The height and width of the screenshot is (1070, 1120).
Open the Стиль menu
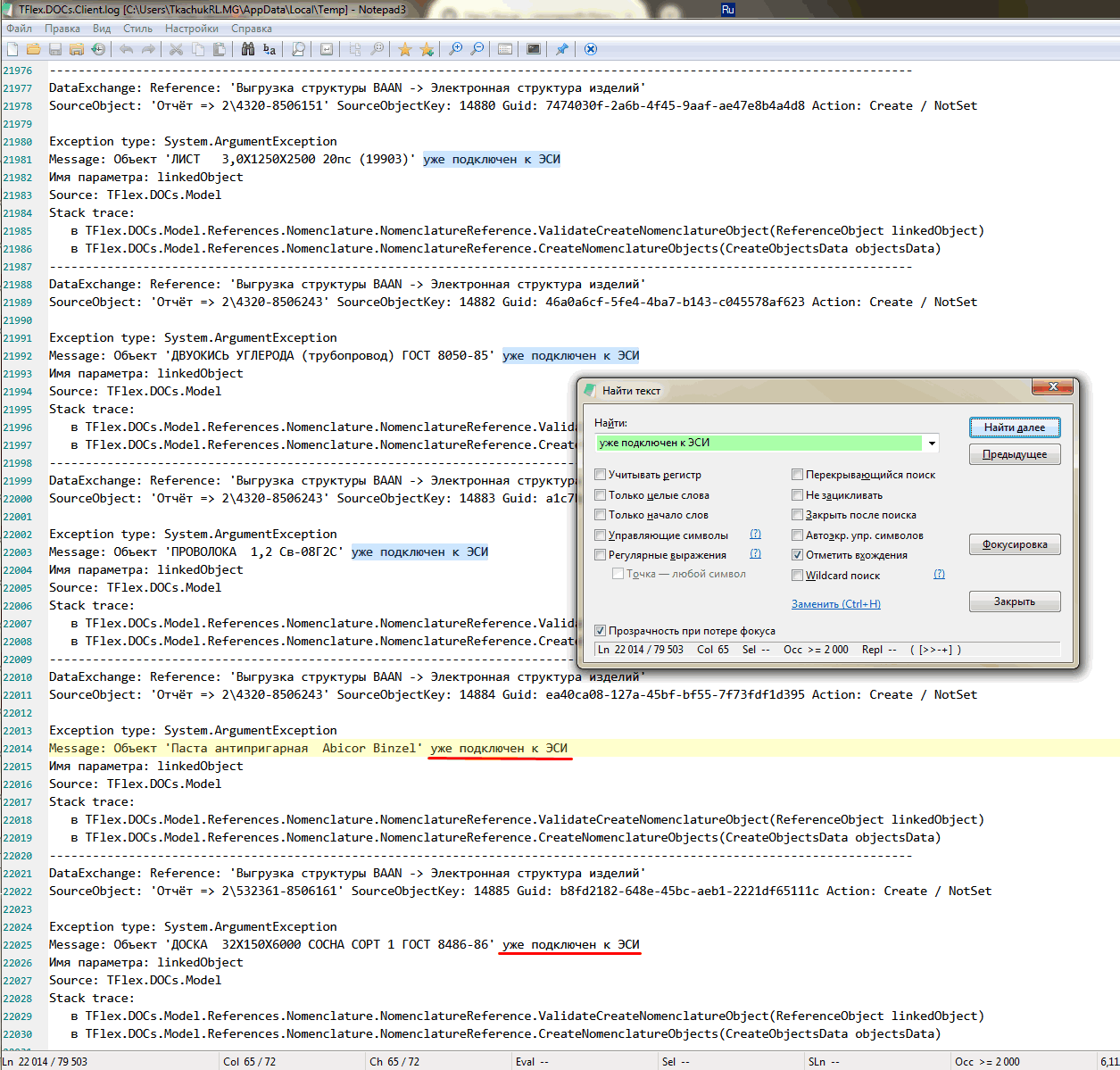[137, 29]
